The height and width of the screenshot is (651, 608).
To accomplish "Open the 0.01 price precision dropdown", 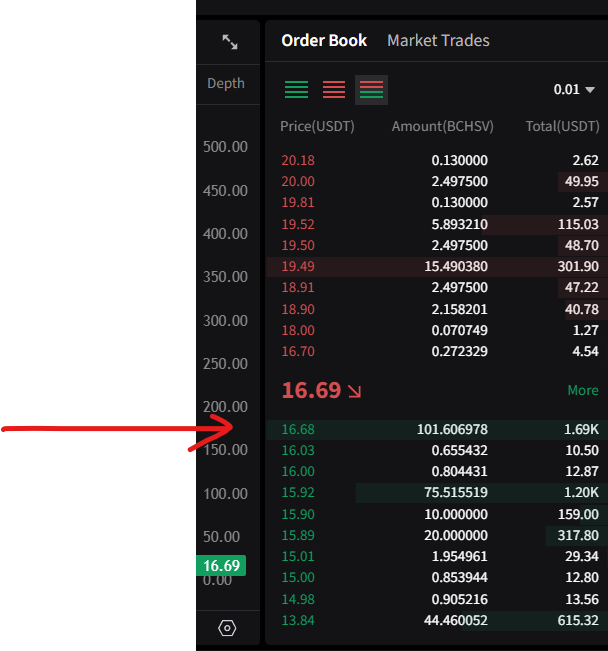I will 574,89.
